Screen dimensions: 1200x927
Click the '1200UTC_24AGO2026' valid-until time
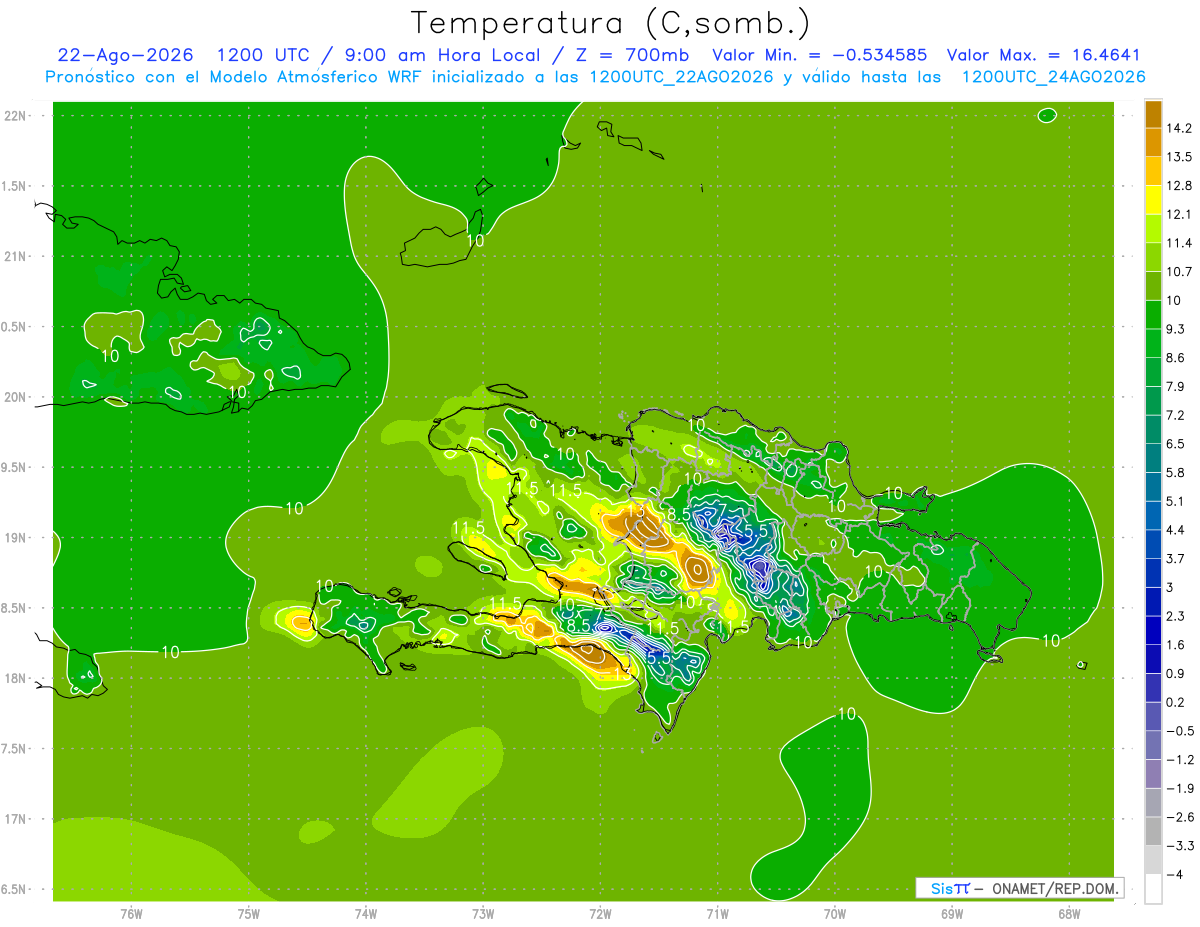[1053, 77]
